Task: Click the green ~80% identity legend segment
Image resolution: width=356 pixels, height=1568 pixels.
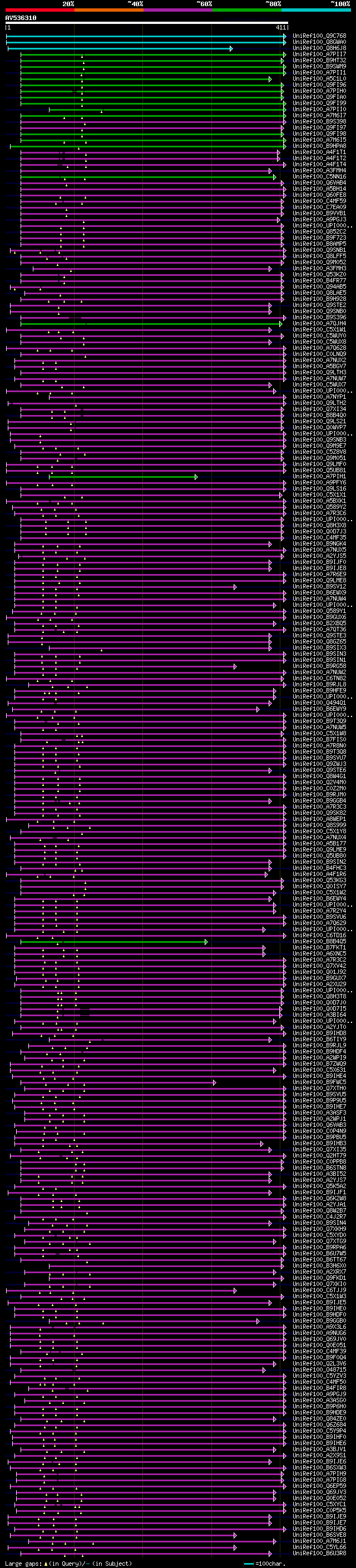Action: coord(246,10)
